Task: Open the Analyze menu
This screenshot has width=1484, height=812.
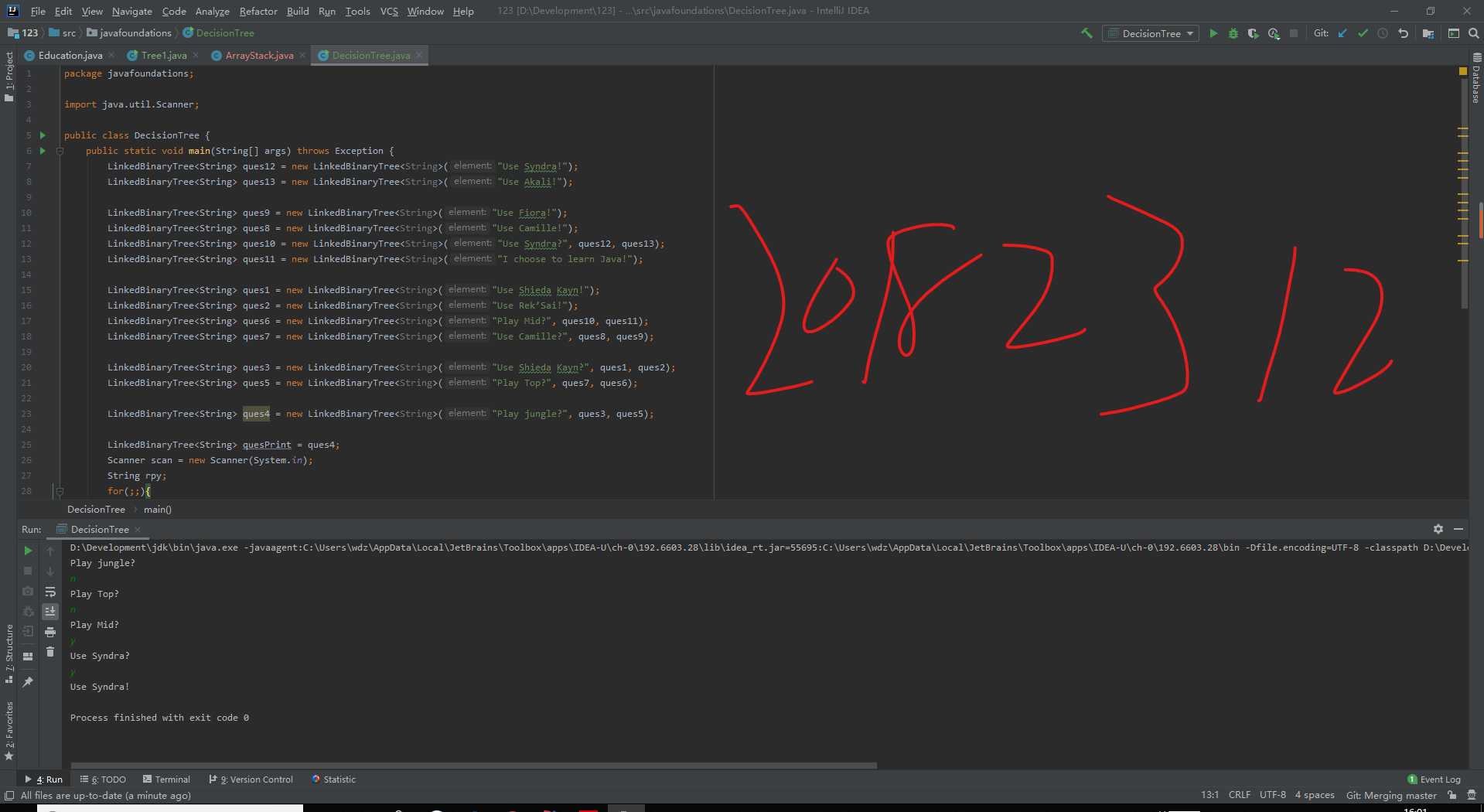Action: [x=212, y=11]
